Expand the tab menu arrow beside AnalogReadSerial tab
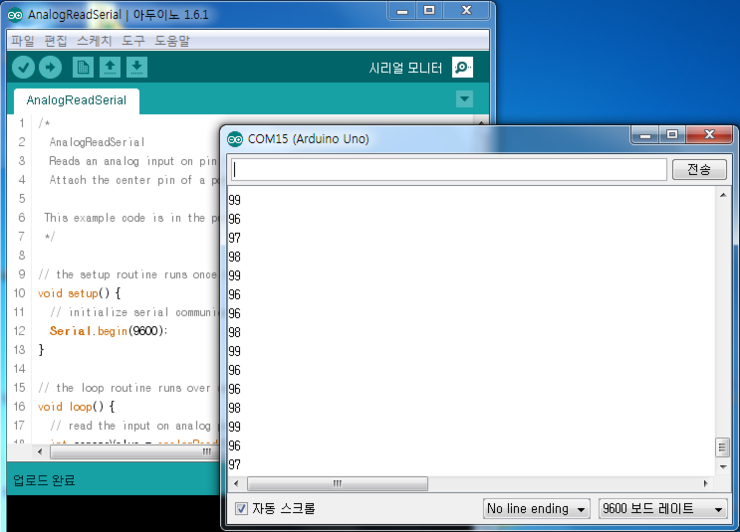The height and width of the screenshot is (532, 740). pos(465,99)
